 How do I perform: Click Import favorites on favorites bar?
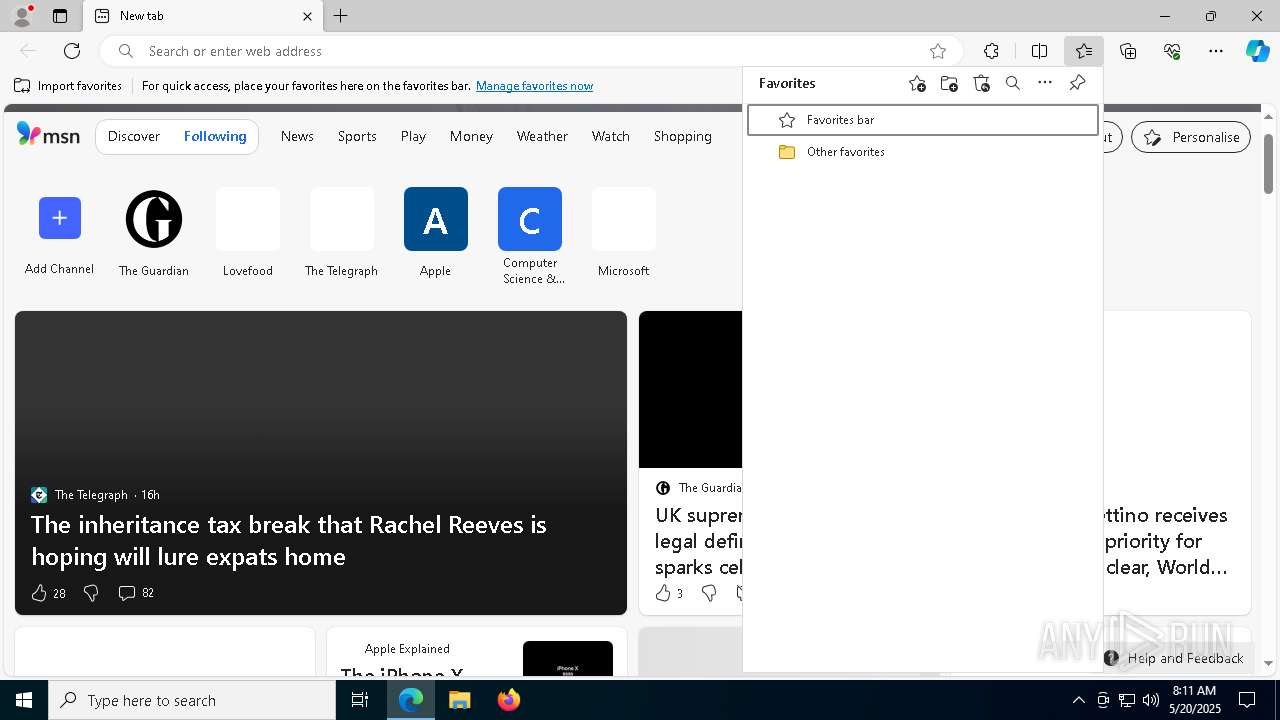(x=68, y=86)
